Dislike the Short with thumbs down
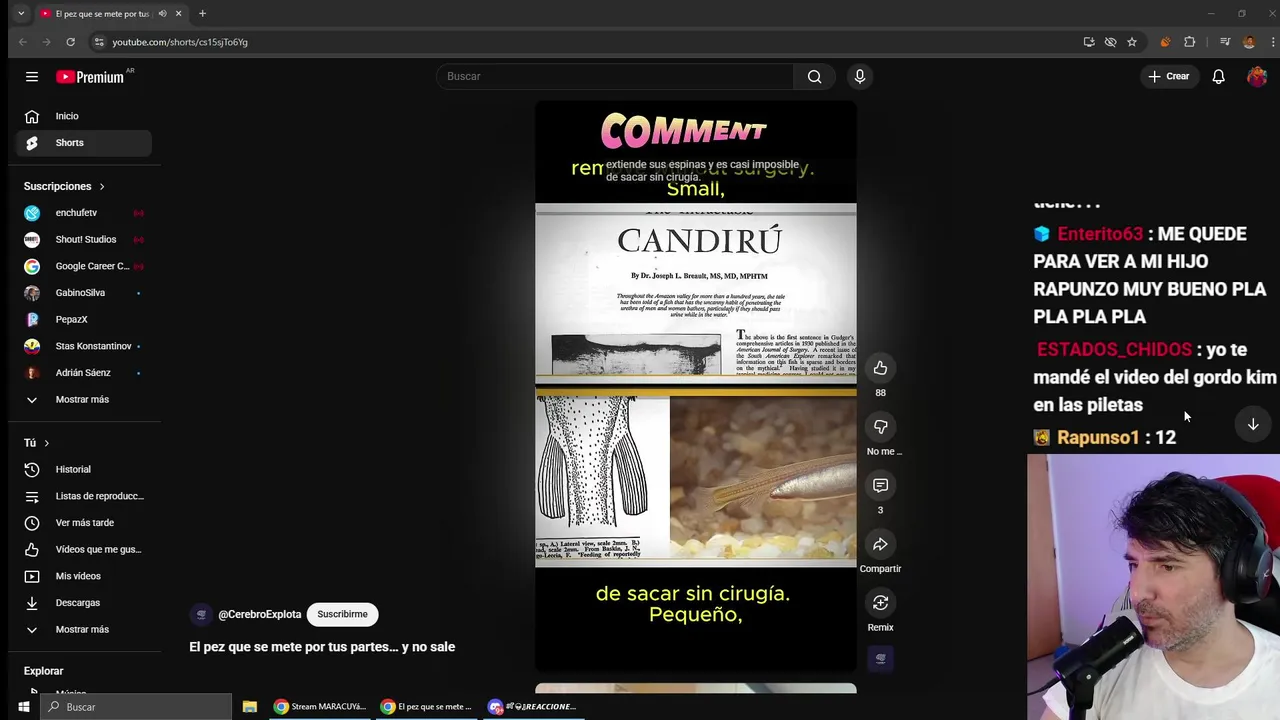Viewport: 1280px width, 720px height. coord(880,427)
